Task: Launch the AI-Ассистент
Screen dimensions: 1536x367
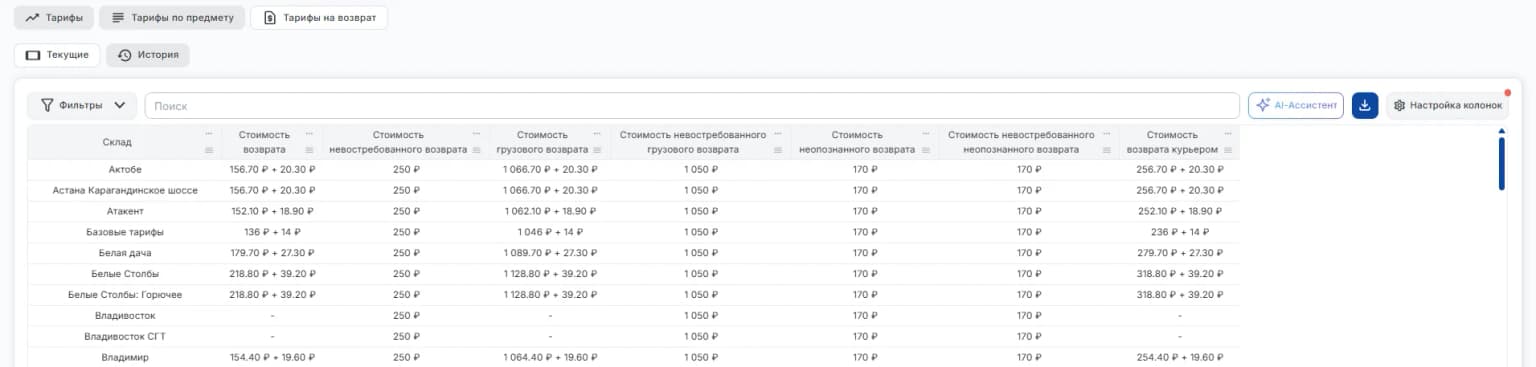Action: pyautogui.click(x=1295, y=105)
